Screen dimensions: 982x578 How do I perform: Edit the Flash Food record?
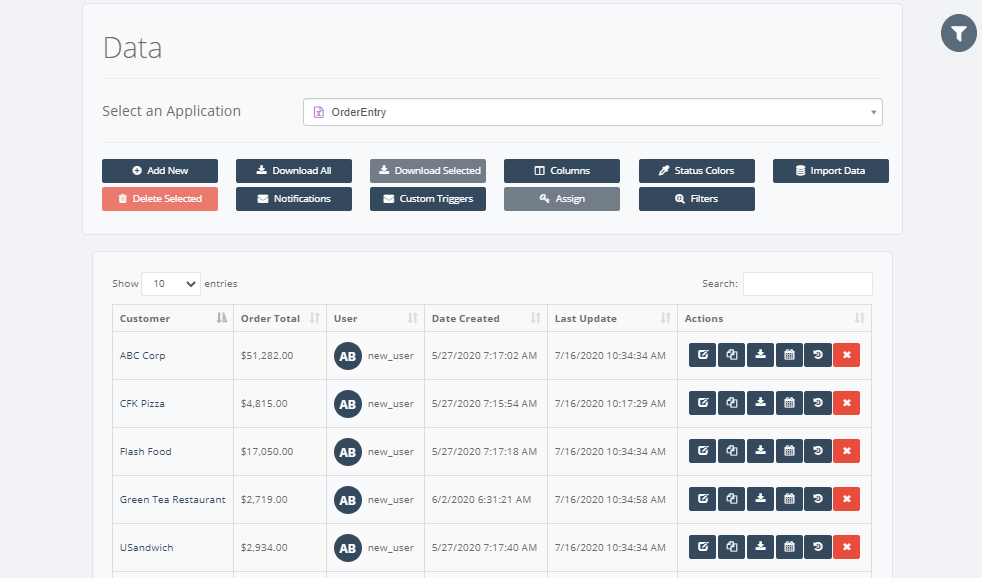(703, 451)
